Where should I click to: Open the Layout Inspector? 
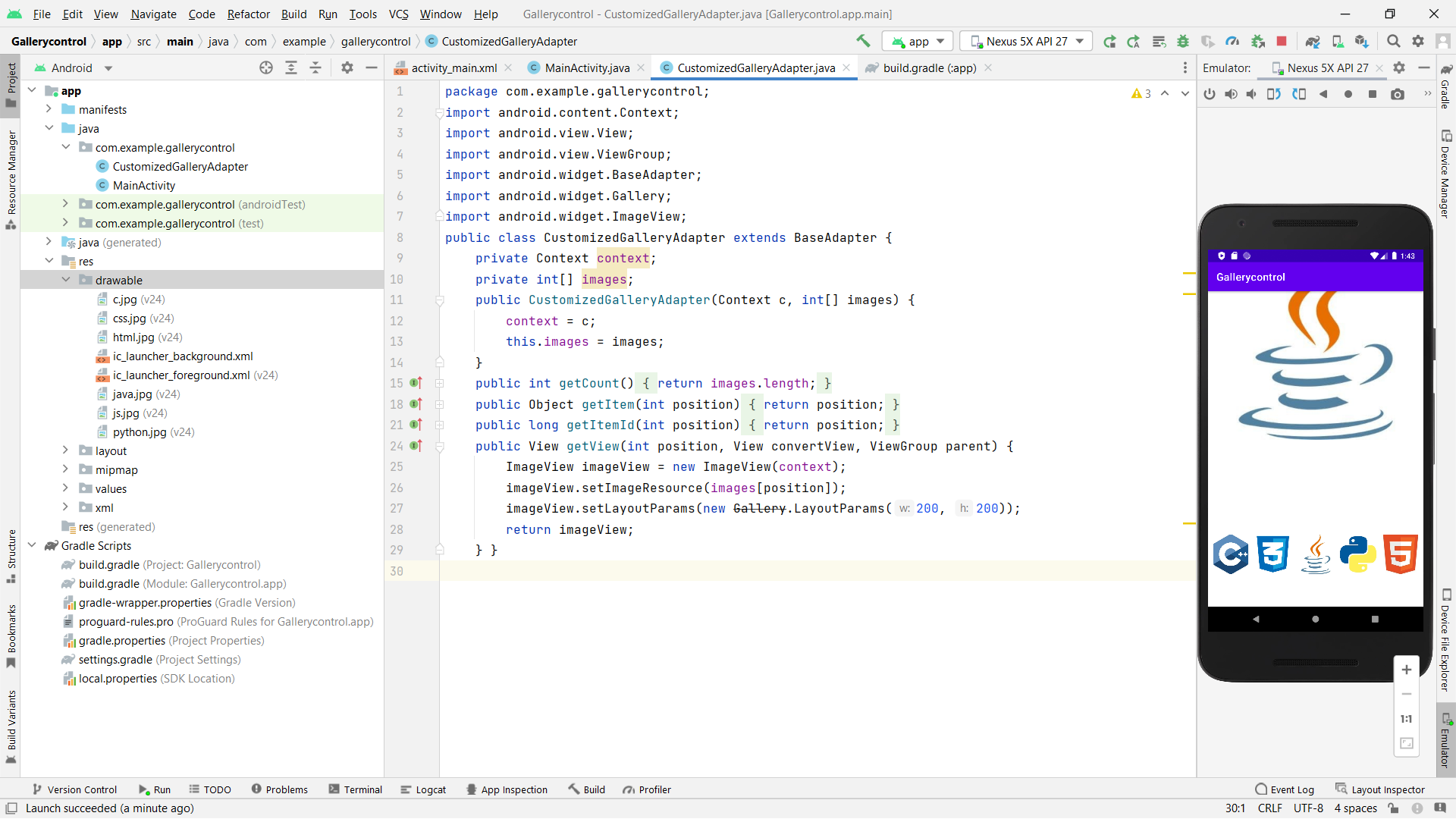point(1379,789)
